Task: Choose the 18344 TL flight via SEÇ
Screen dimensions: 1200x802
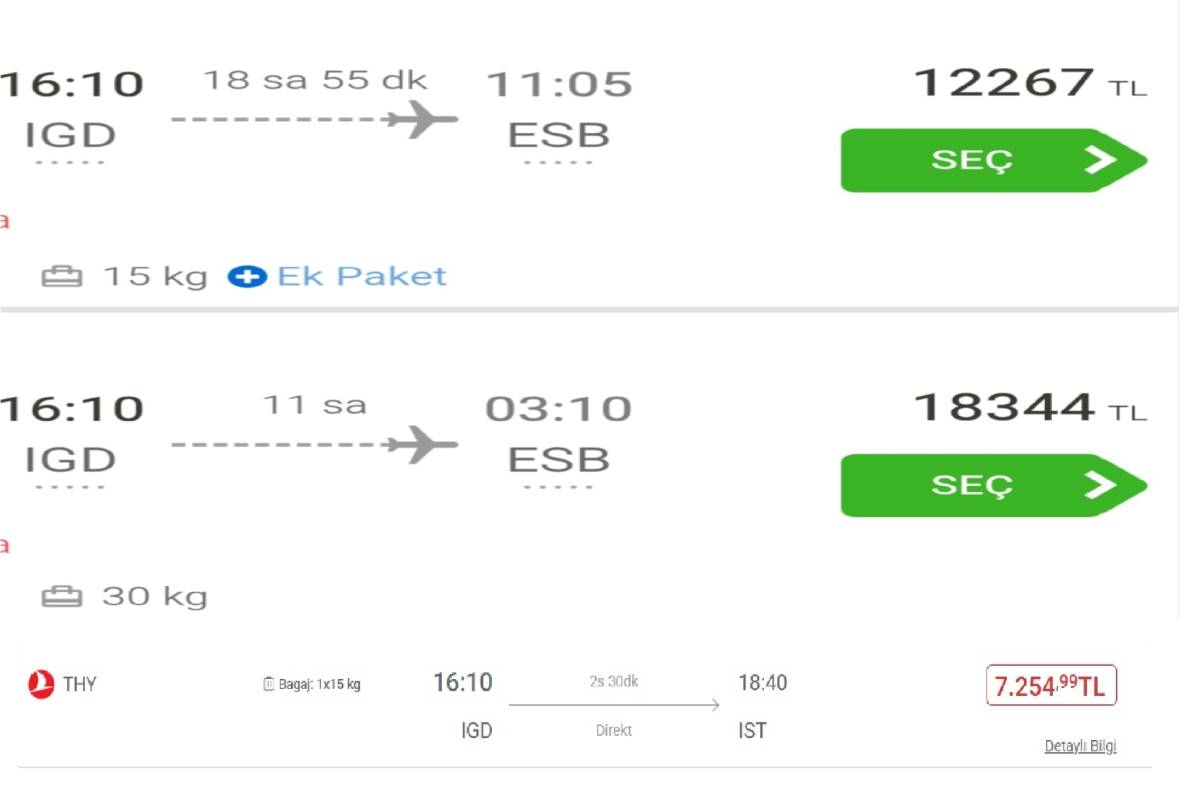Action: (x=993, y=485)
